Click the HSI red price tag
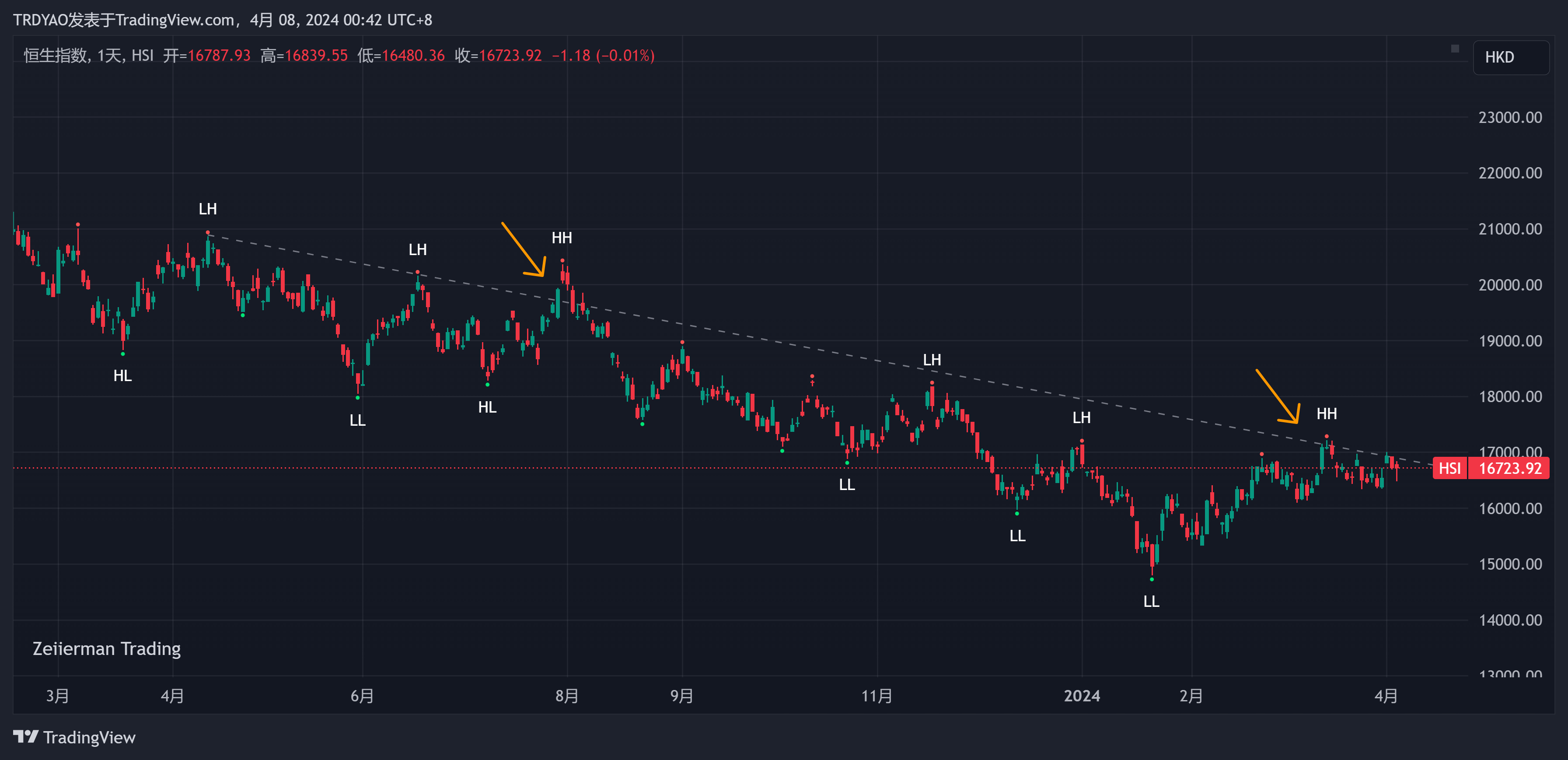This screenshot has width=1568, height=760. (1449, 468)
